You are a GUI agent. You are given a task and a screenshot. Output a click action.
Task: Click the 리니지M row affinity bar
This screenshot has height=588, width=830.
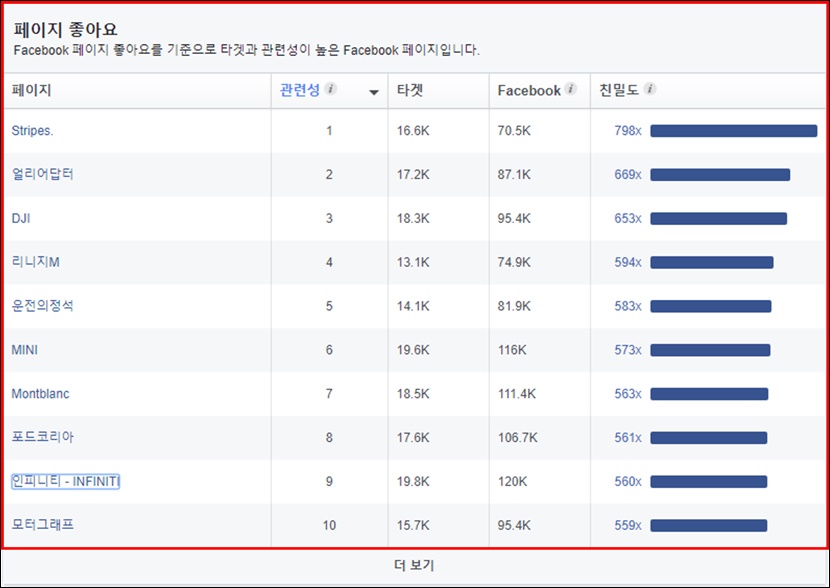(712, 263)
